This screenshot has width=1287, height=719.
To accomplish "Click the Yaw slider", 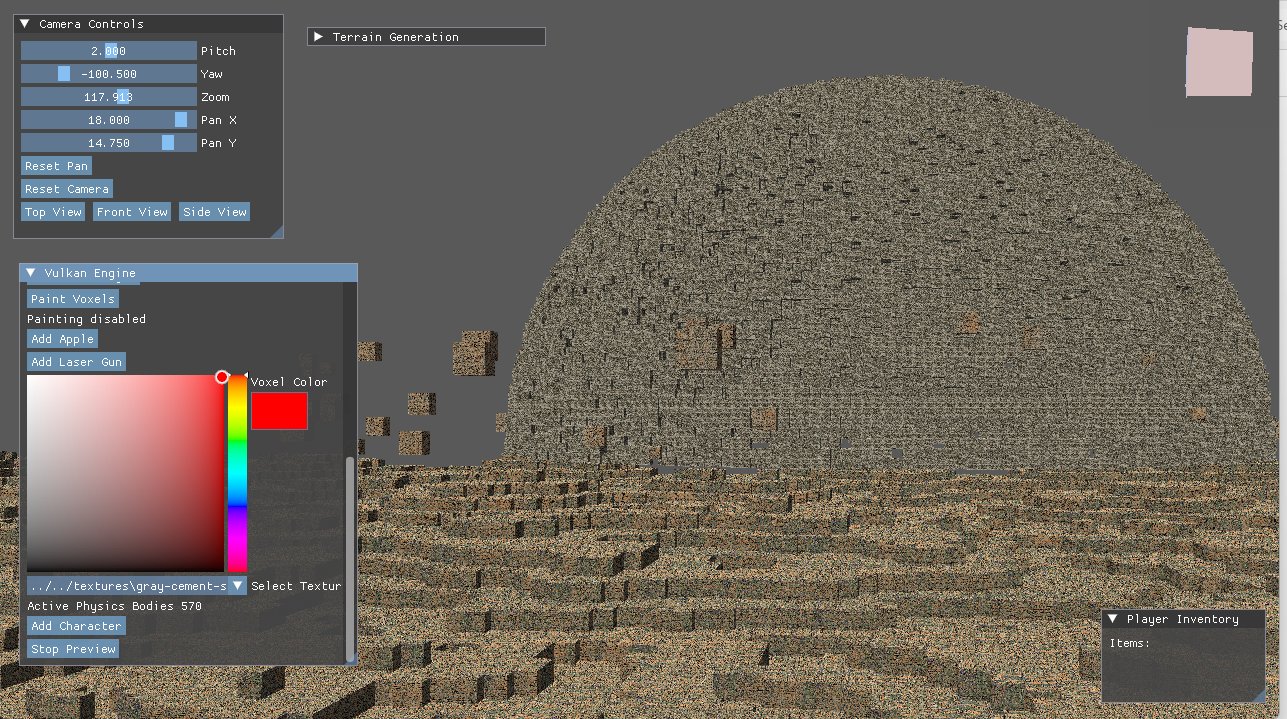I will (x=108, y=74).
